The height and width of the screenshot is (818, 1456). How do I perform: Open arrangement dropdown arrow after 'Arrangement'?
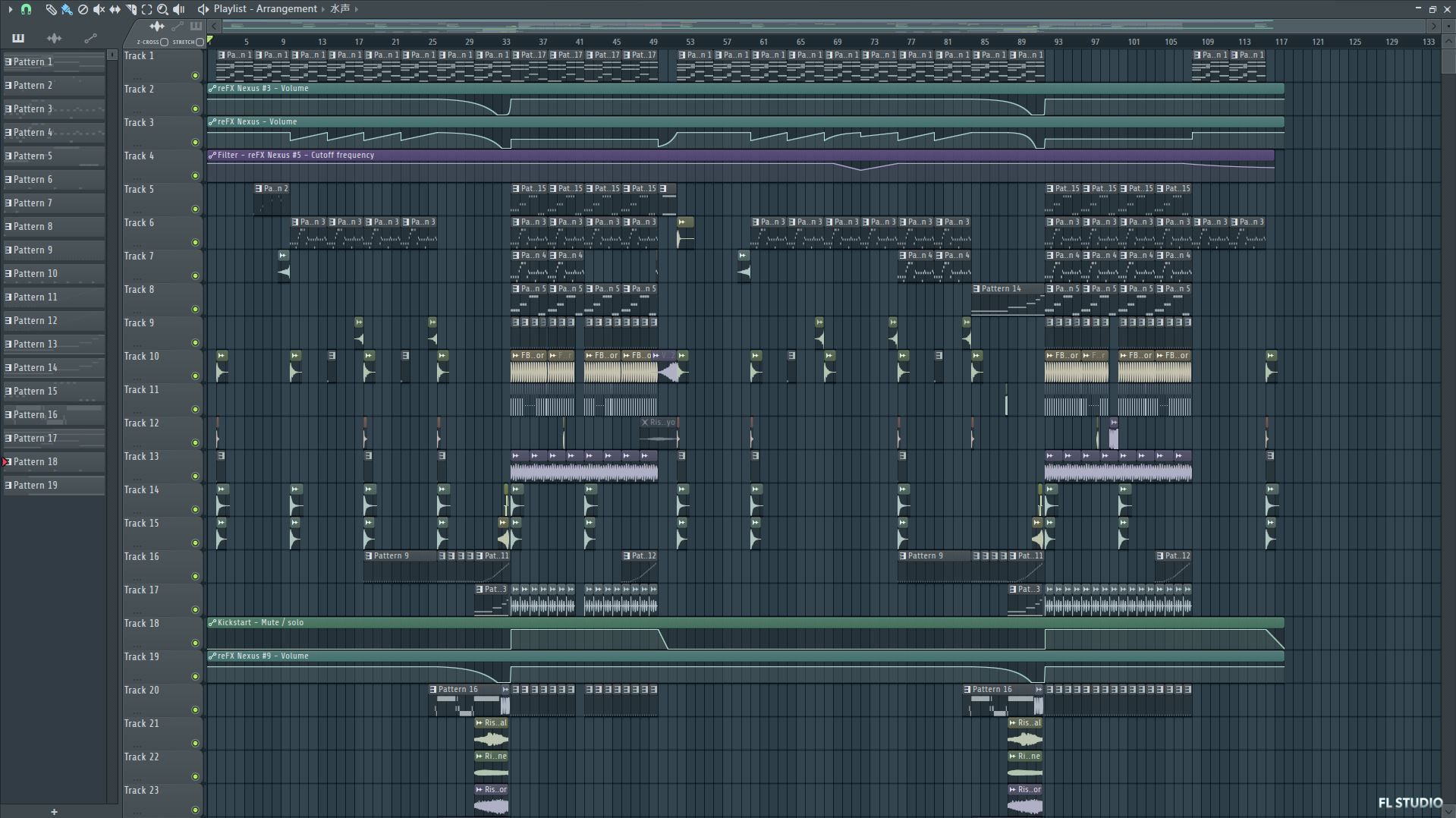[323, 9]
